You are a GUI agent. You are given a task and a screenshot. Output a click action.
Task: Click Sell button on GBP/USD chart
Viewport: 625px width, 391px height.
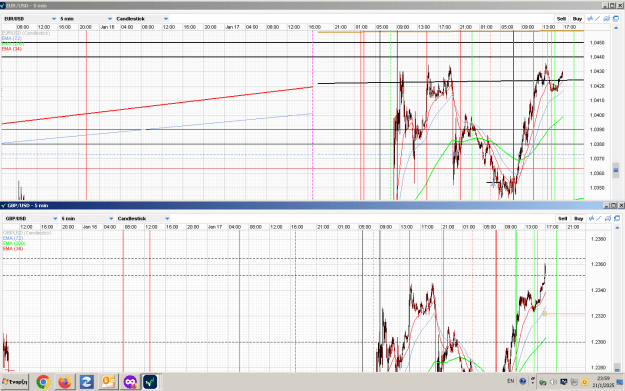[x=562, y=218]
